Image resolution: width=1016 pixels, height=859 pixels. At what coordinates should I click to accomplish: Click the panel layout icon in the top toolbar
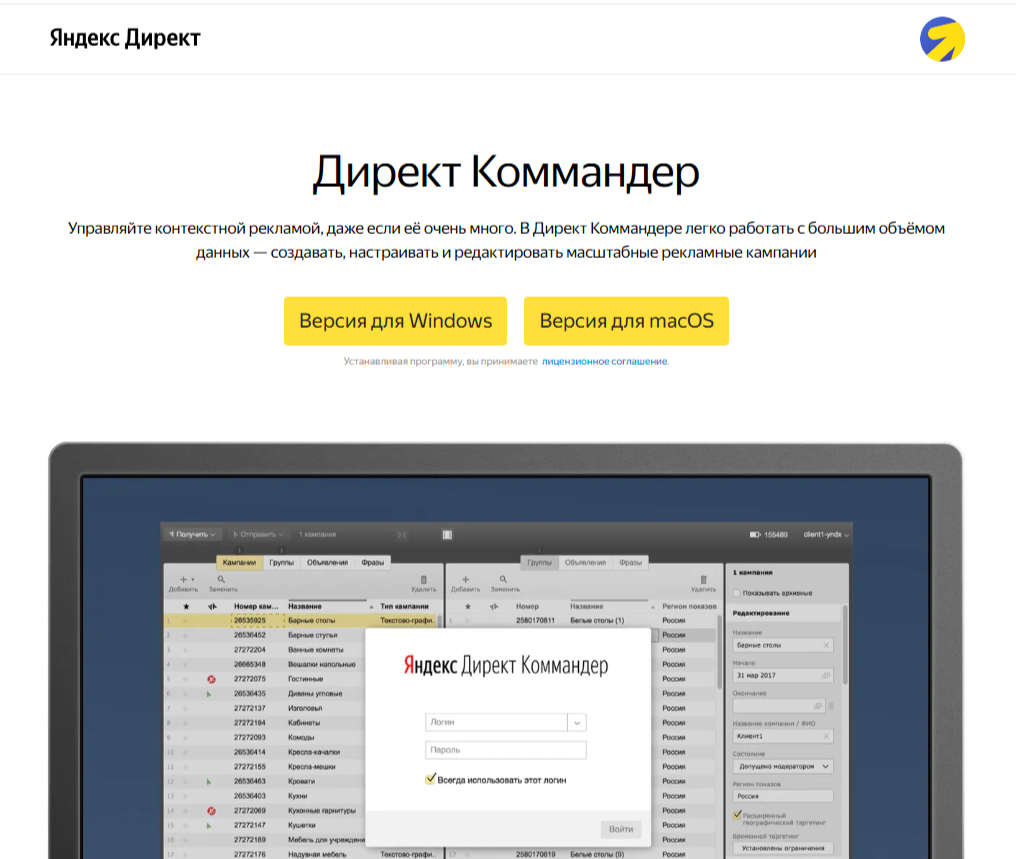[447, 534]
